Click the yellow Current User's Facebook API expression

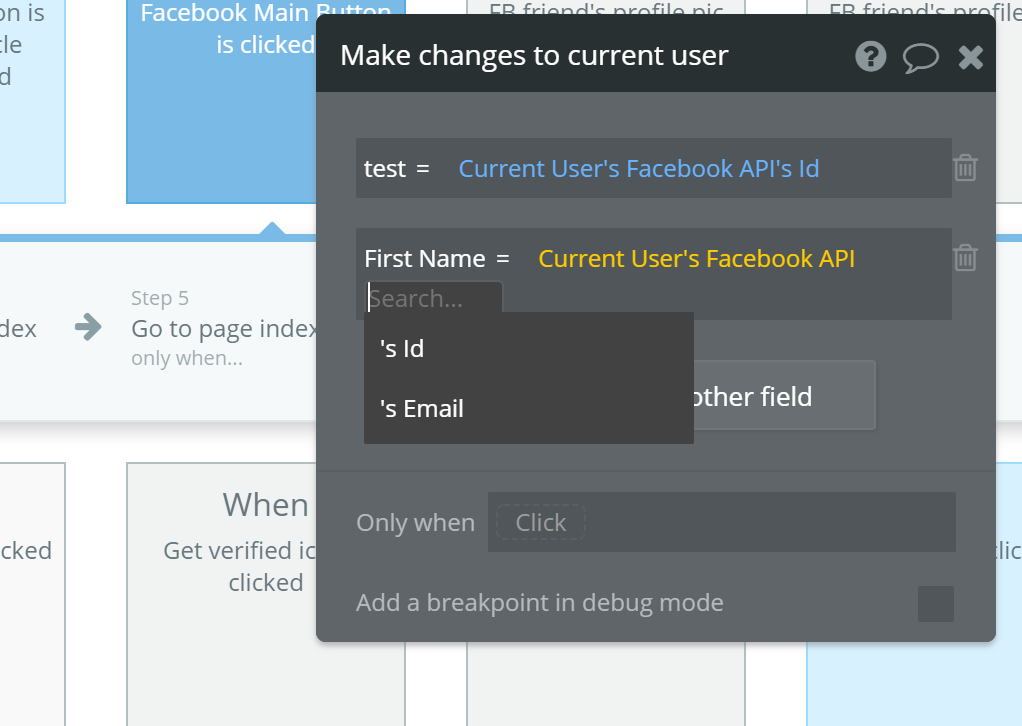click(696, 258)
